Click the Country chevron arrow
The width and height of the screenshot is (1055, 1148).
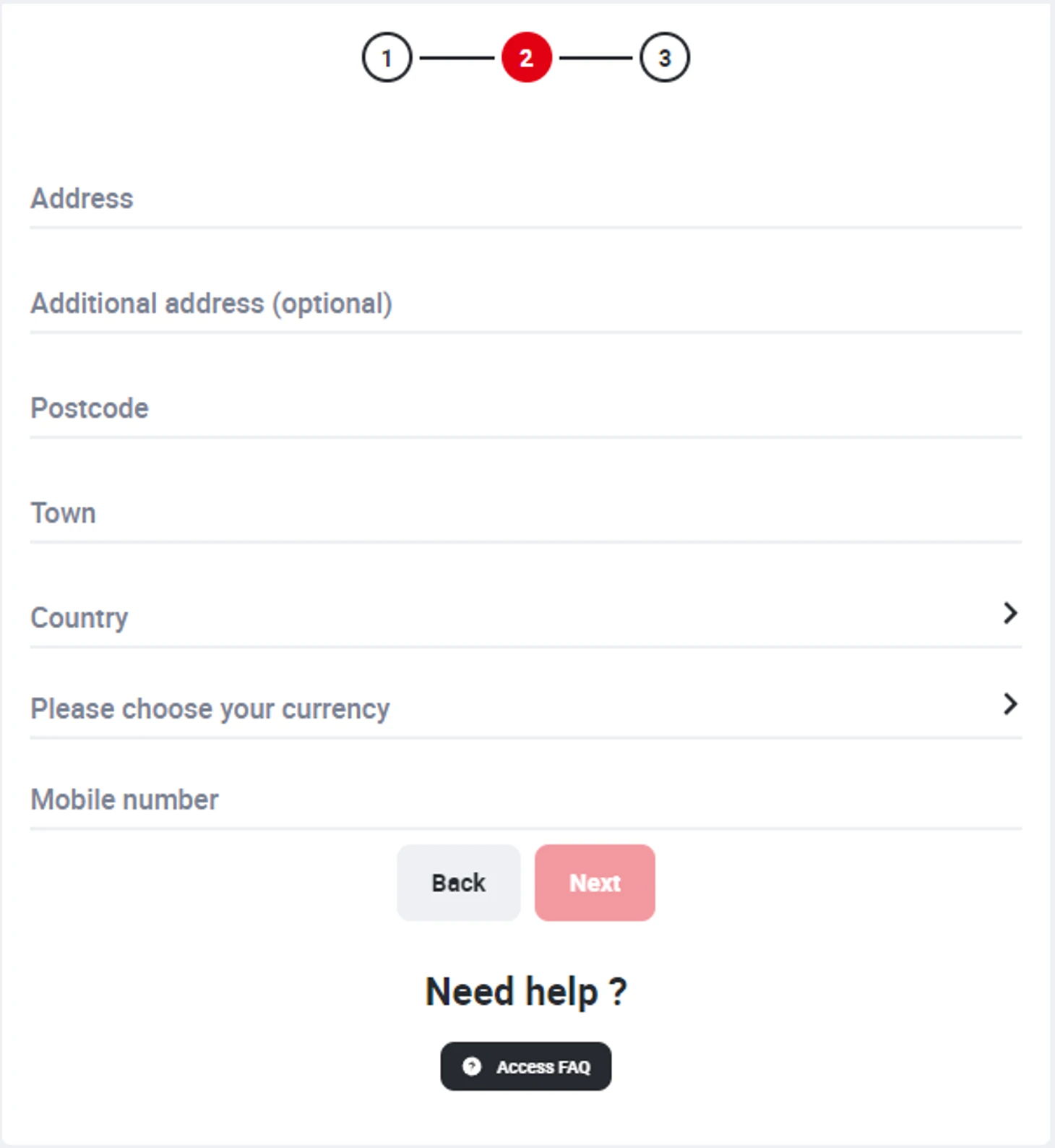pyautogui.click(x=1010, y=613)
